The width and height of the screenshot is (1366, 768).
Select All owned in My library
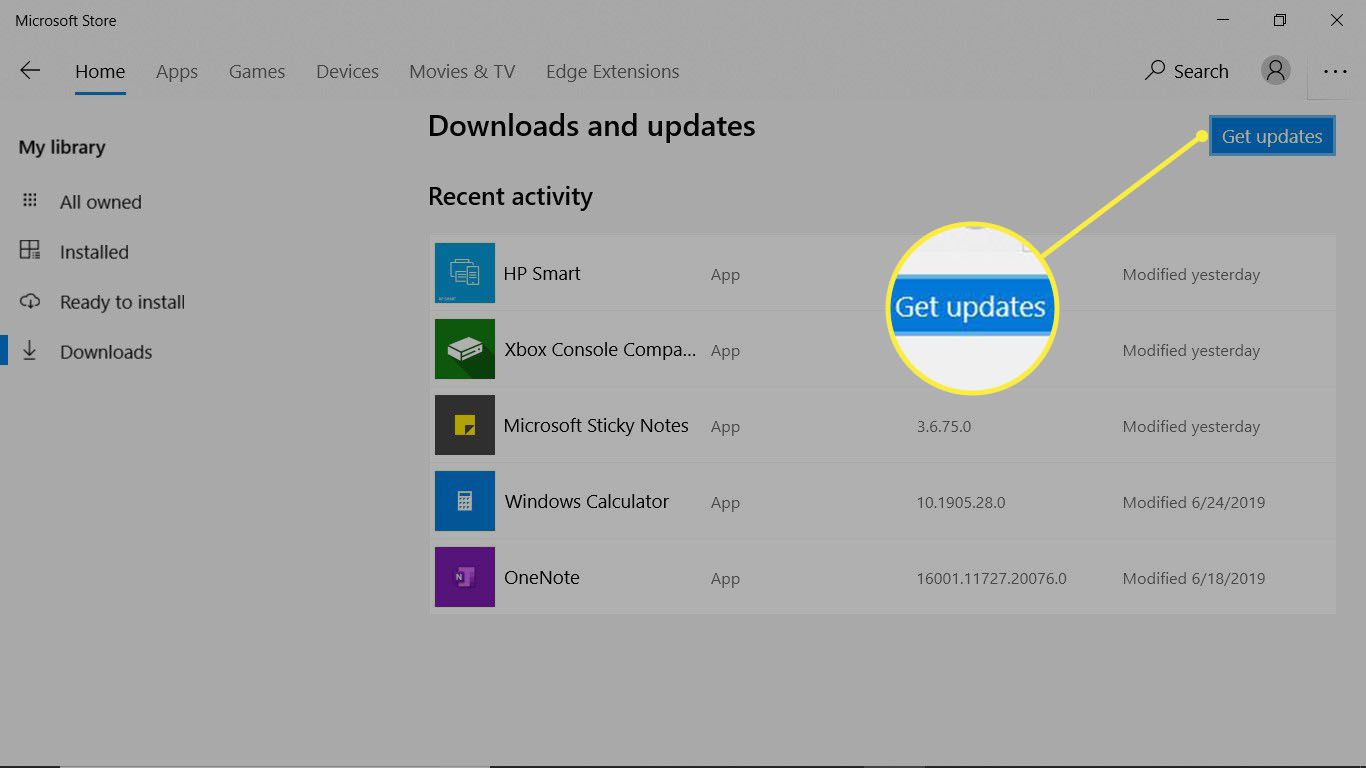tap(101, 202)
